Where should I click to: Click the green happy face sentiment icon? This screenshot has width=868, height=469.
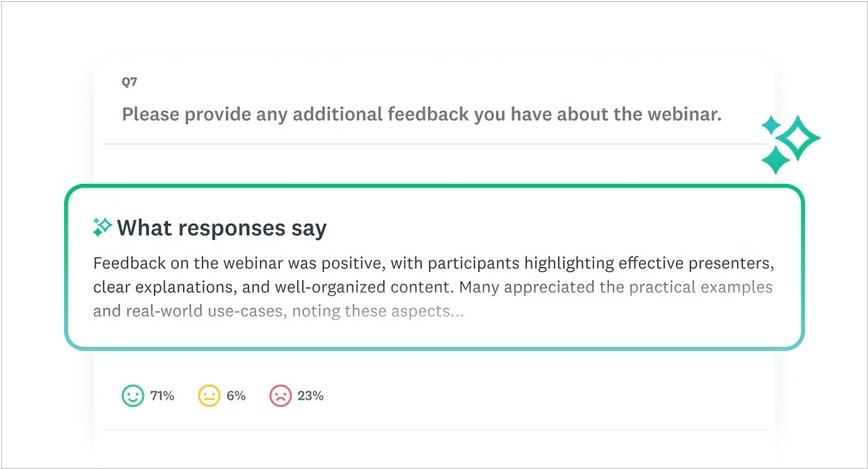pyautogui.click(x=133, y=396)
